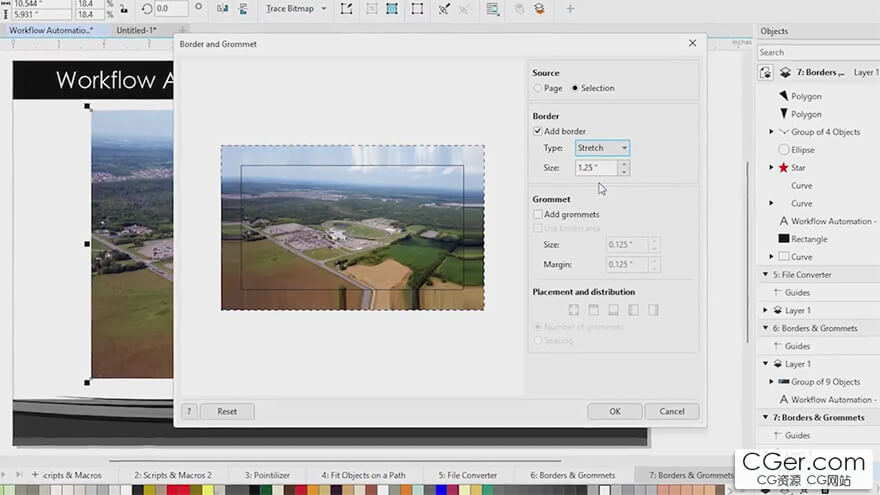Enable the Add grommets checkbox

pyautogui.click(x=538, y=214)
